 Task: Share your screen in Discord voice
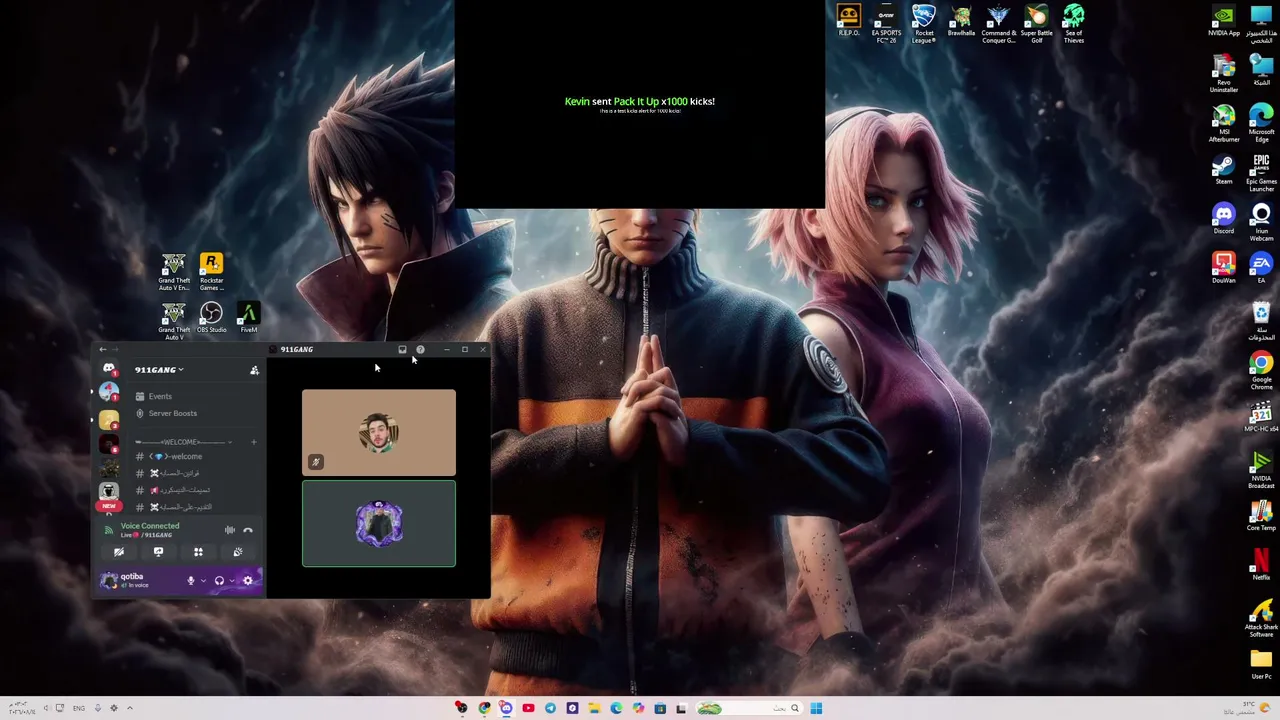(158, 552)
